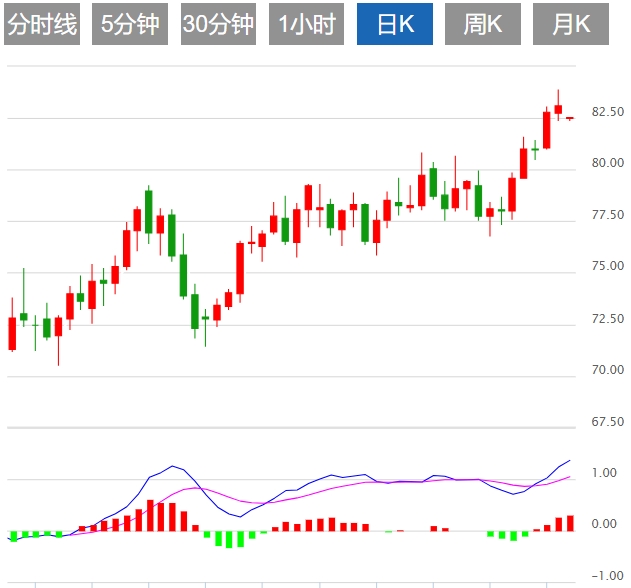This screenshot has height=588, width=631.
Task: Click the rightmost red MACD histogram bar
Action: click(570, 522)
